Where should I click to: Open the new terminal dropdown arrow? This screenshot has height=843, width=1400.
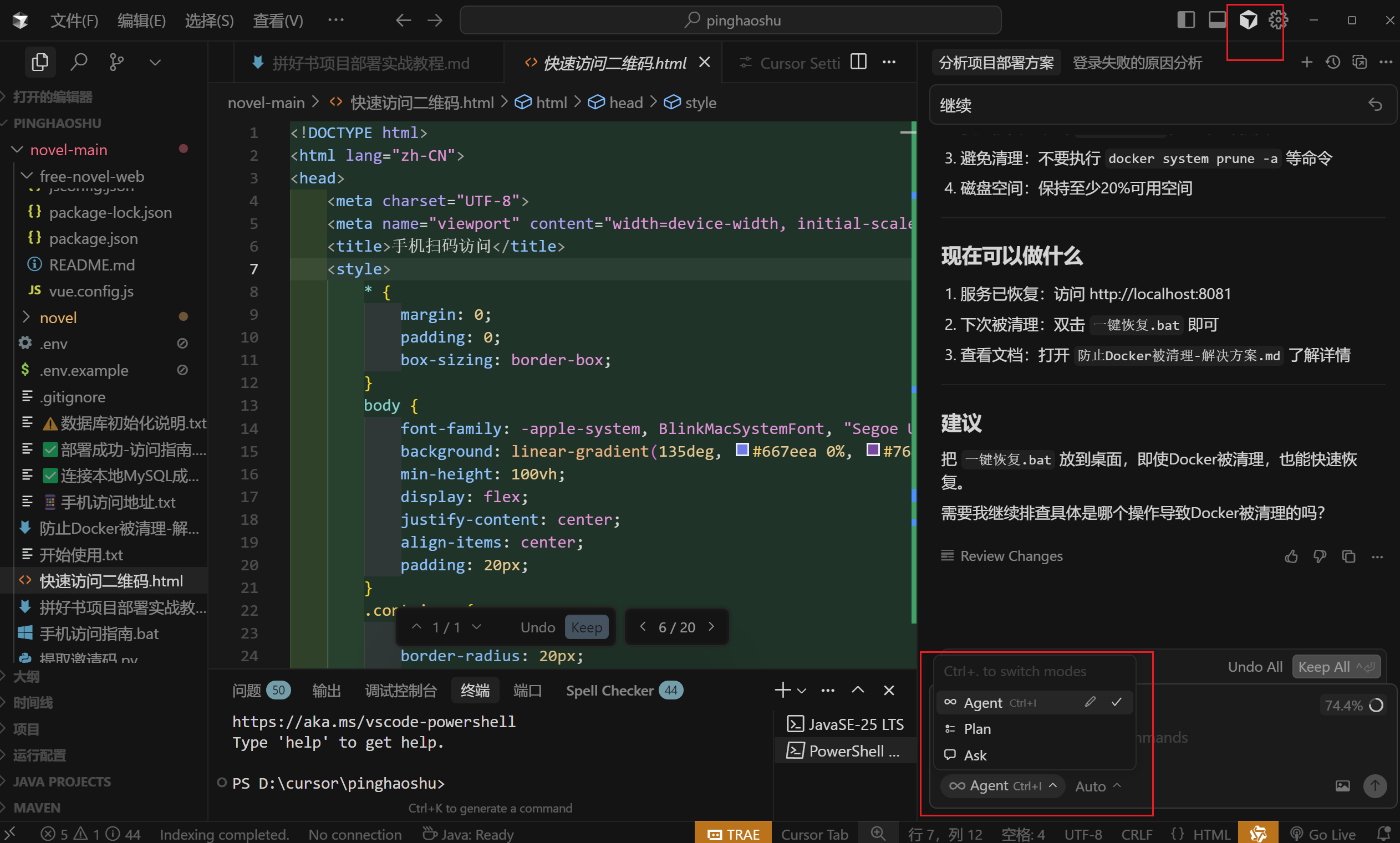802,691
